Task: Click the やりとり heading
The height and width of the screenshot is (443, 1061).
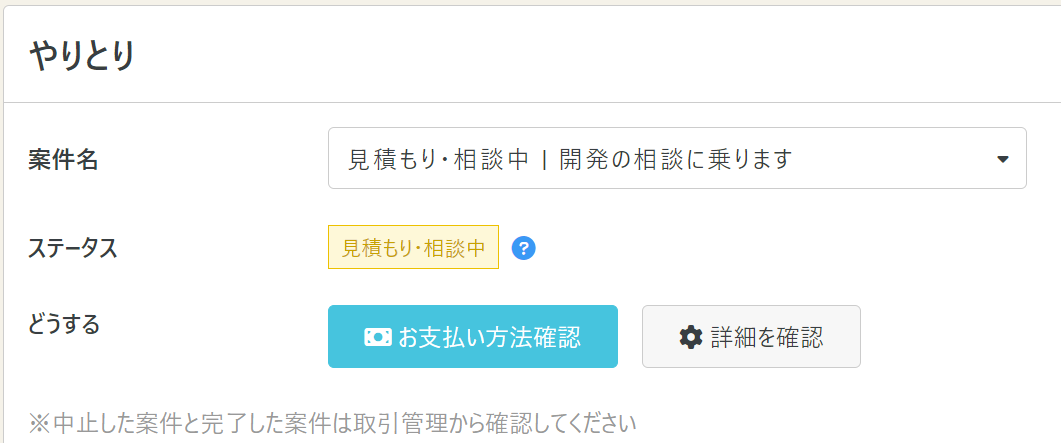Action: coord(82,57)
